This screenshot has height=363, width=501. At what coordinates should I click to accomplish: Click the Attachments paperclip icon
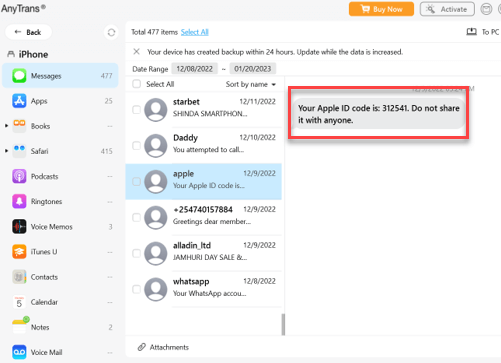(142, 347)
